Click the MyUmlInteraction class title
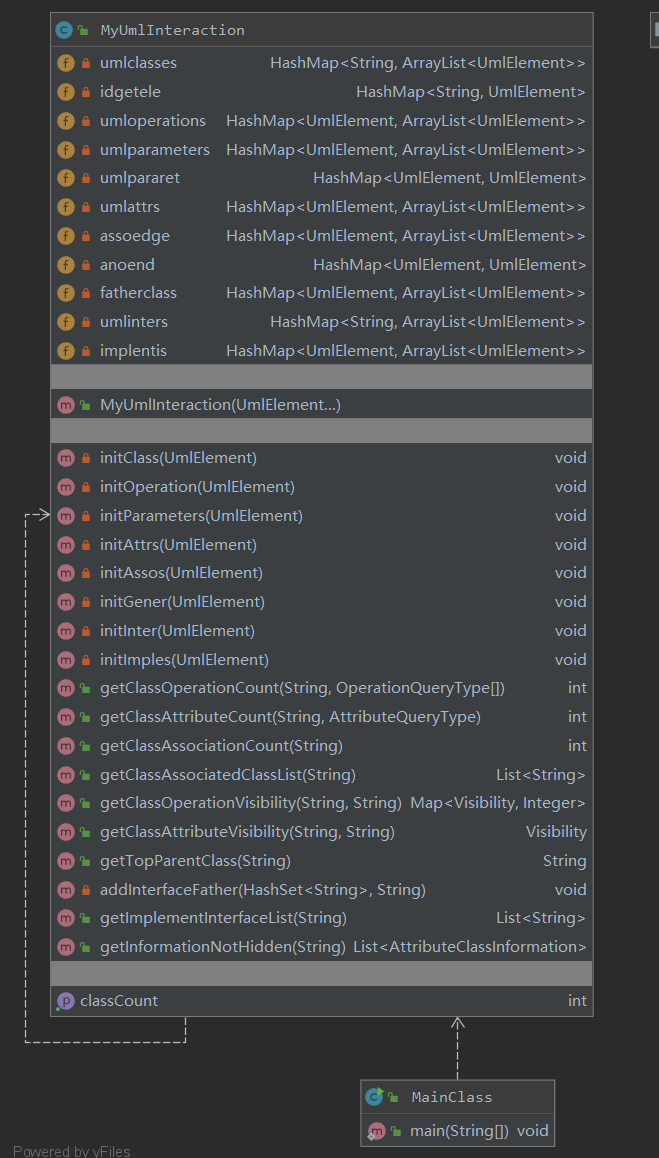This screenshot has width=659, height=1158. coord(172,30)
